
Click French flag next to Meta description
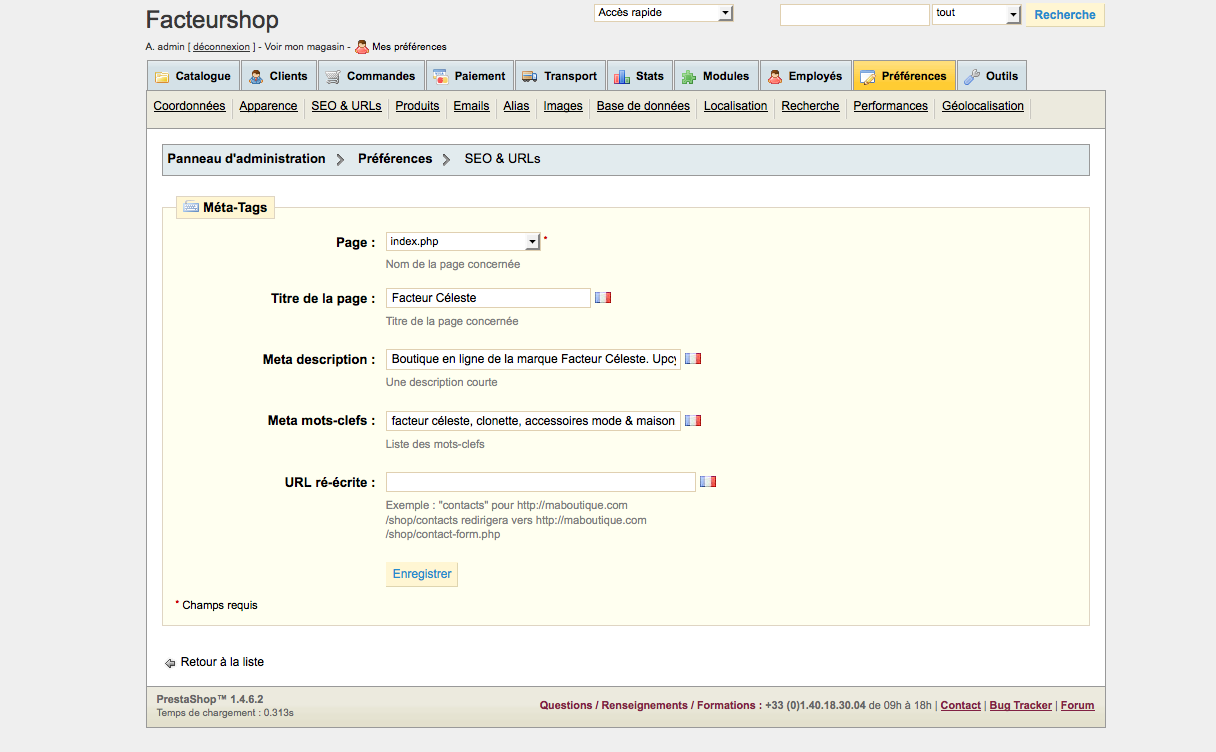tap(693, 359)
